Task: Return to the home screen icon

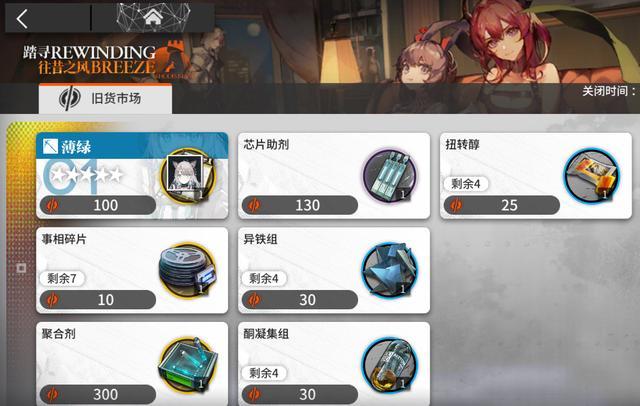Action: click(x=153, y=17)
